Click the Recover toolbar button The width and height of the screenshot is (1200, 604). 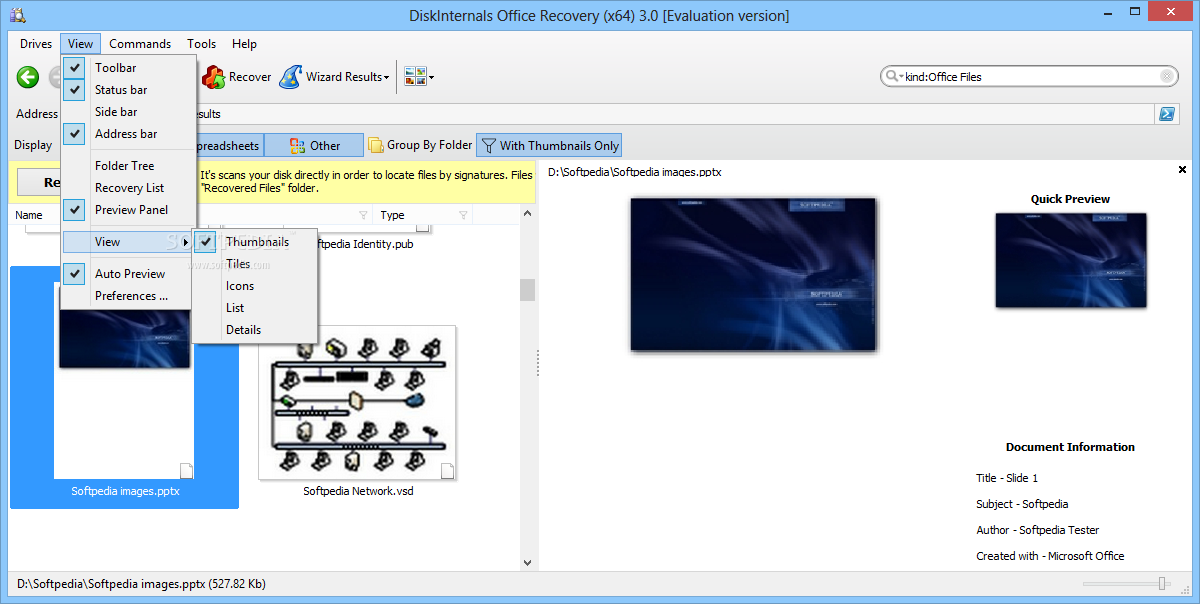(237, 77)
